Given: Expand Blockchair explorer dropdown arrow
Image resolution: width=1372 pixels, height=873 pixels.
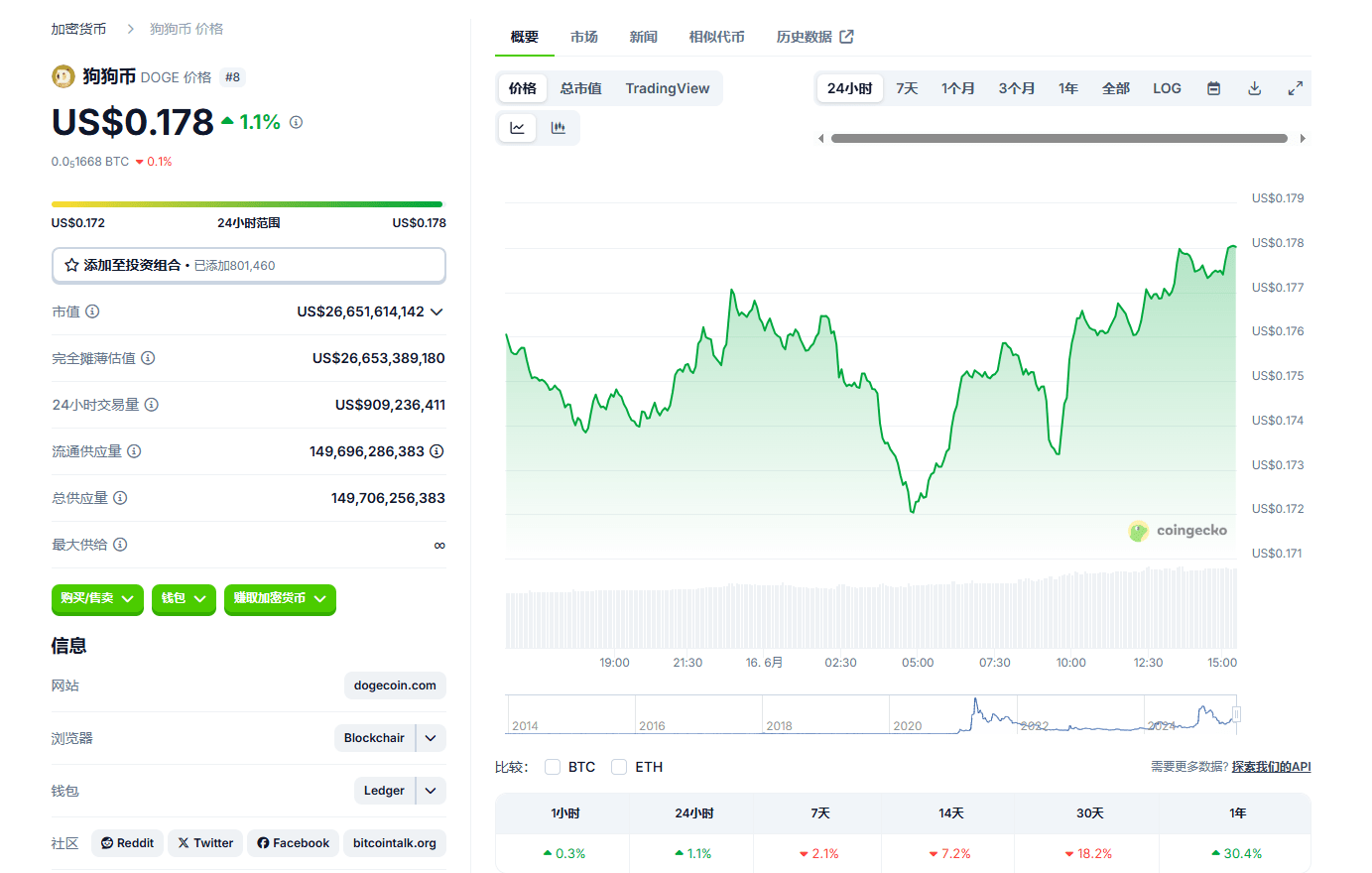Looking at the screenshot, I should tap(431, 738).
